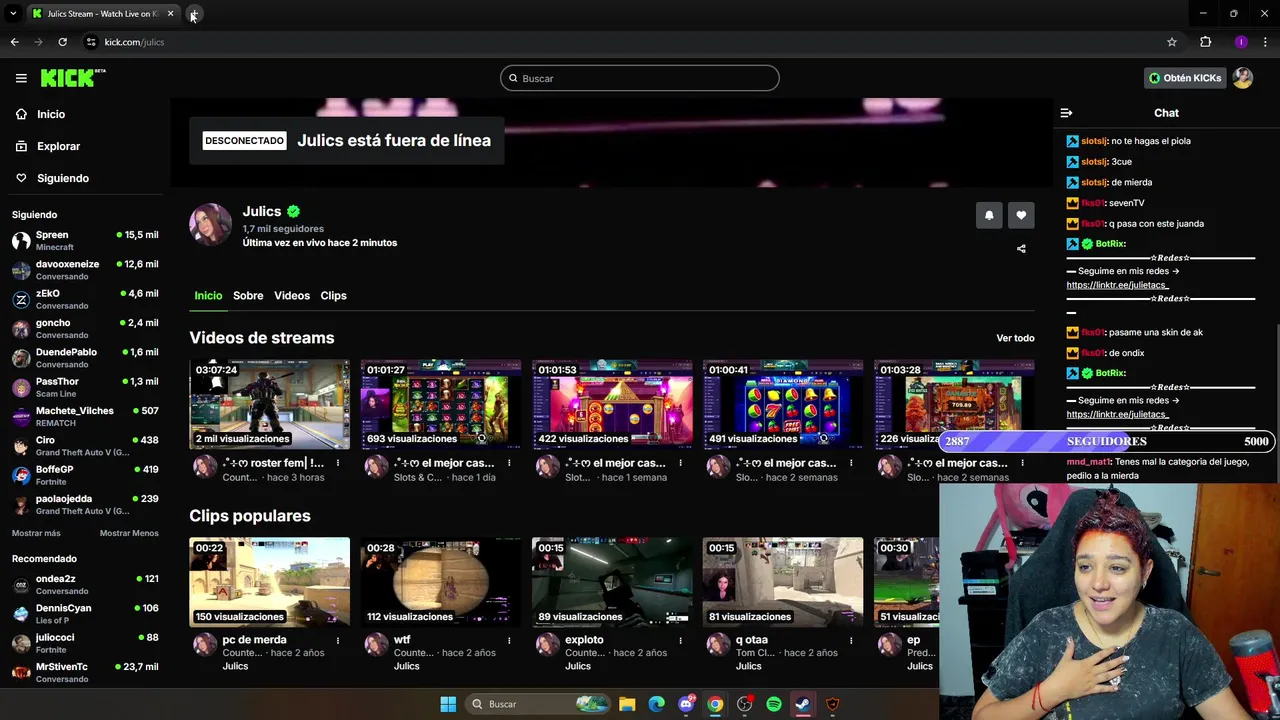Viewport: 1280px width, 720px height.
Task: Click the MrStivenTc avatar in Recomendado
Action: pyautogui.click(x=21, y=672)
